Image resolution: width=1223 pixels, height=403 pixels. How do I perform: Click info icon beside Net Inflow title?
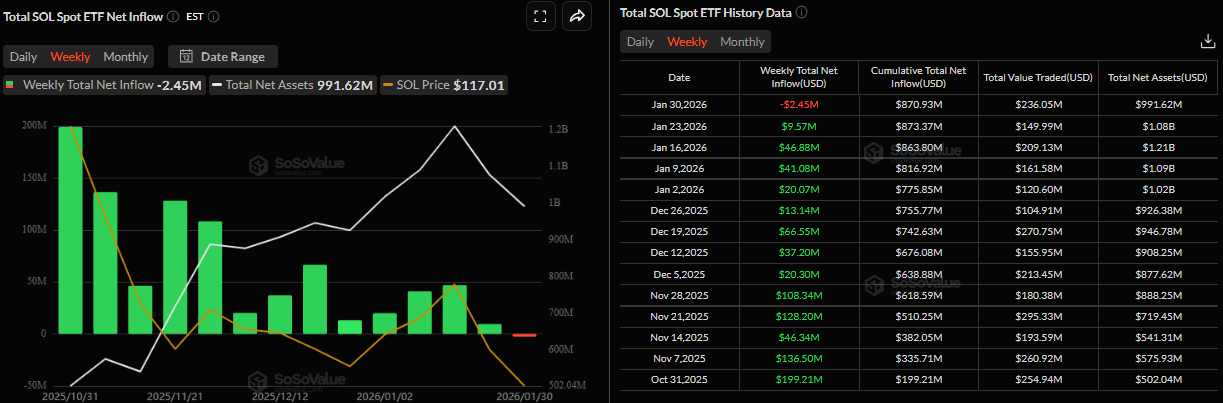coord(174,17)
